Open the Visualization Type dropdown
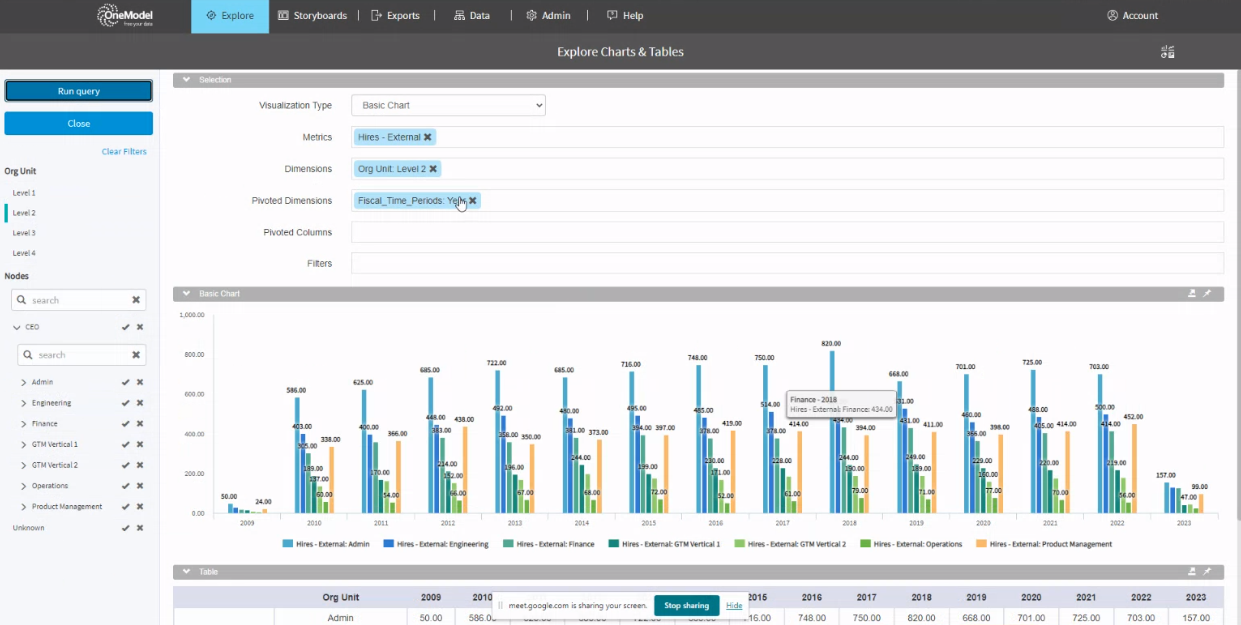Screen dimensions: 1241x625 click(448, 105)
